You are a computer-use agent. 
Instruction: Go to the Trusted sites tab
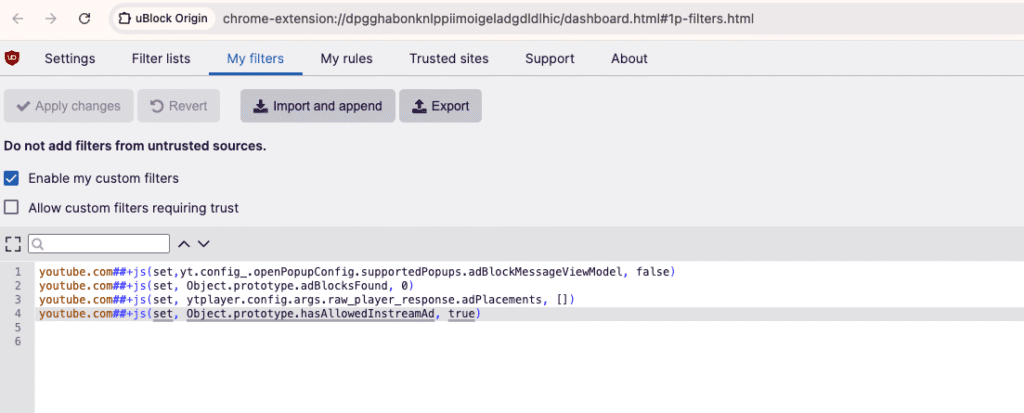[449, 59]
